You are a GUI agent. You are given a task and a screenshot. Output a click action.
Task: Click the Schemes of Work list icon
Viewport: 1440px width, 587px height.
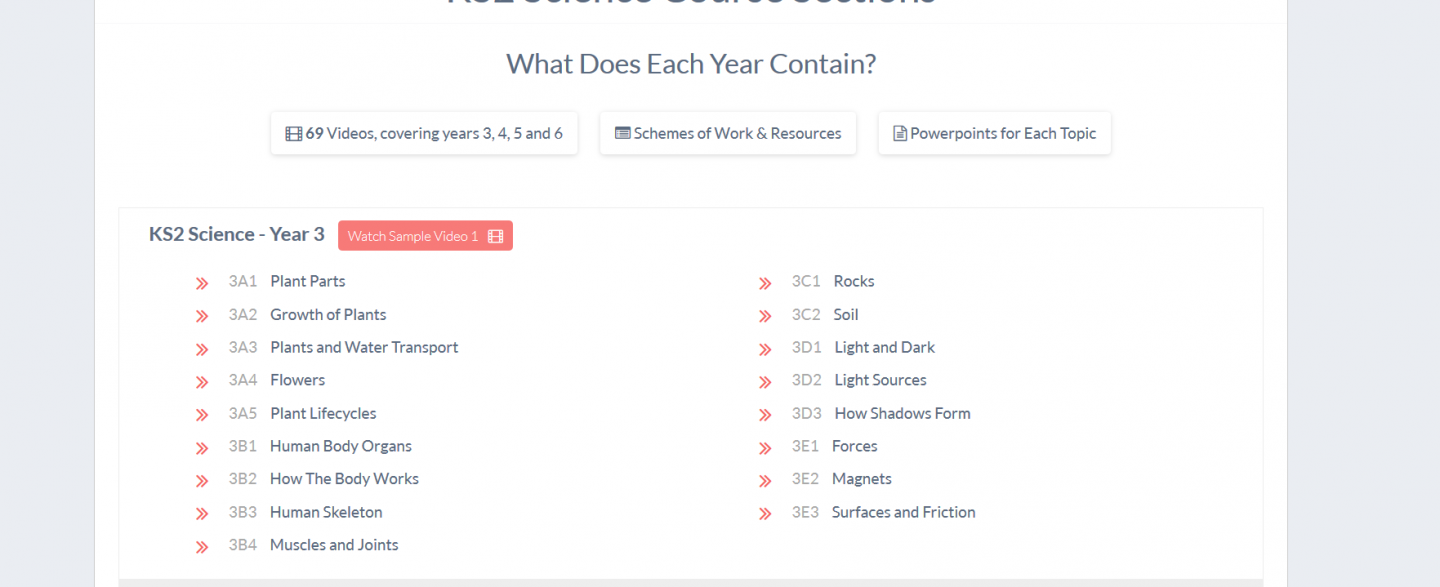tap(622, 133)
